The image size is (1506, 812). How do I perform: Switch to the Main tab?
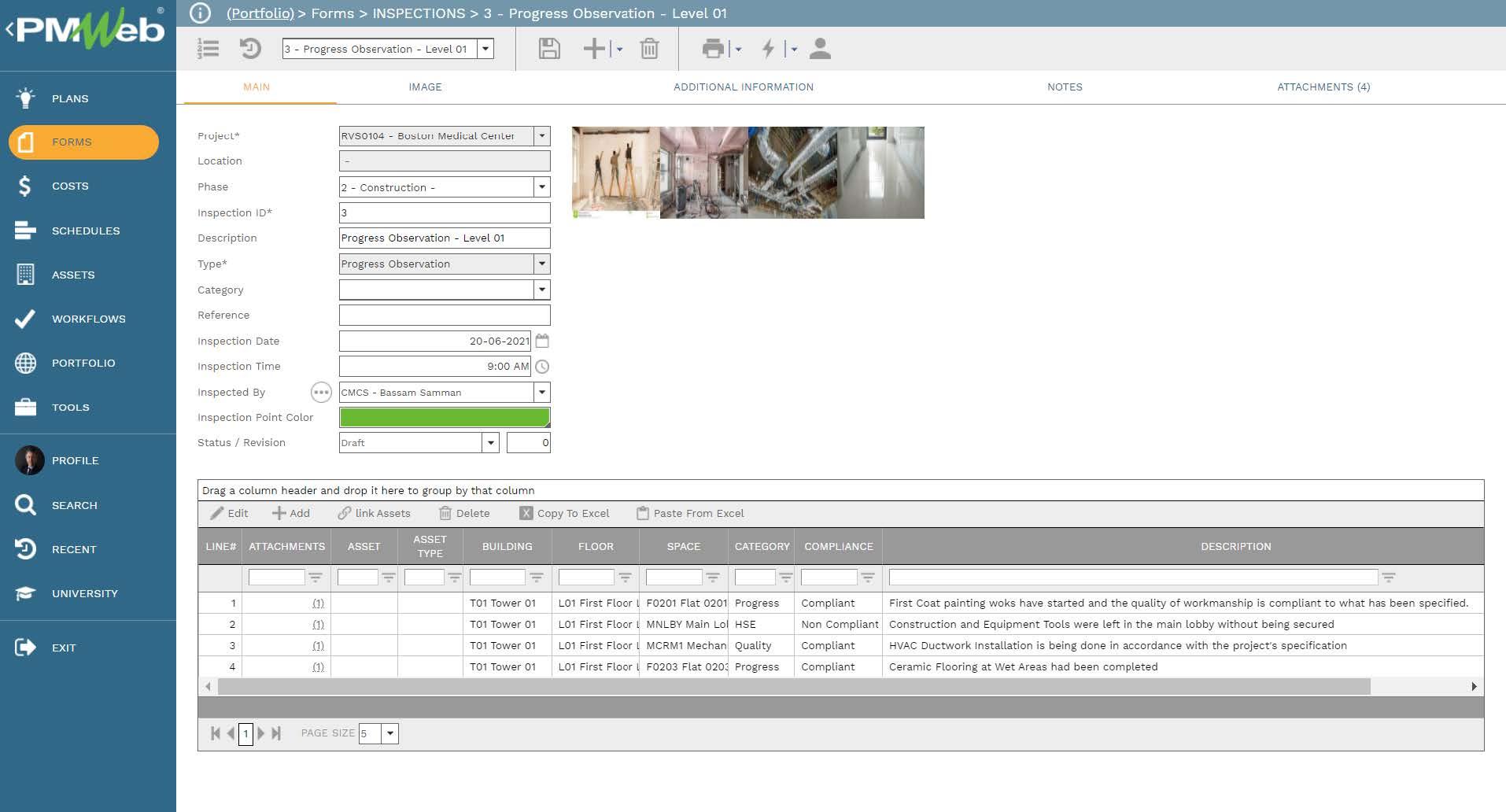257,87
